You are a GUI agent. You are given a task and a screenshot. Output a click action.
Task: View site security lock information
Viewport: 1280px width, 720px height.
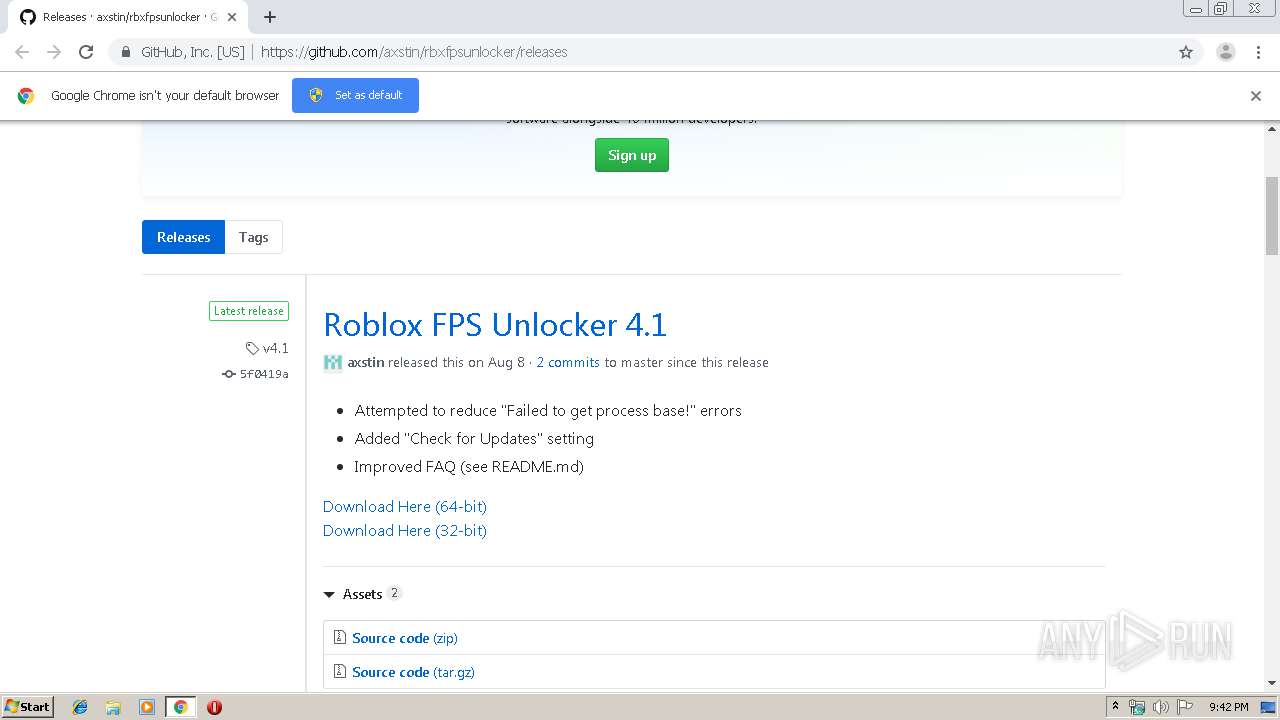(x=125, y=52)
